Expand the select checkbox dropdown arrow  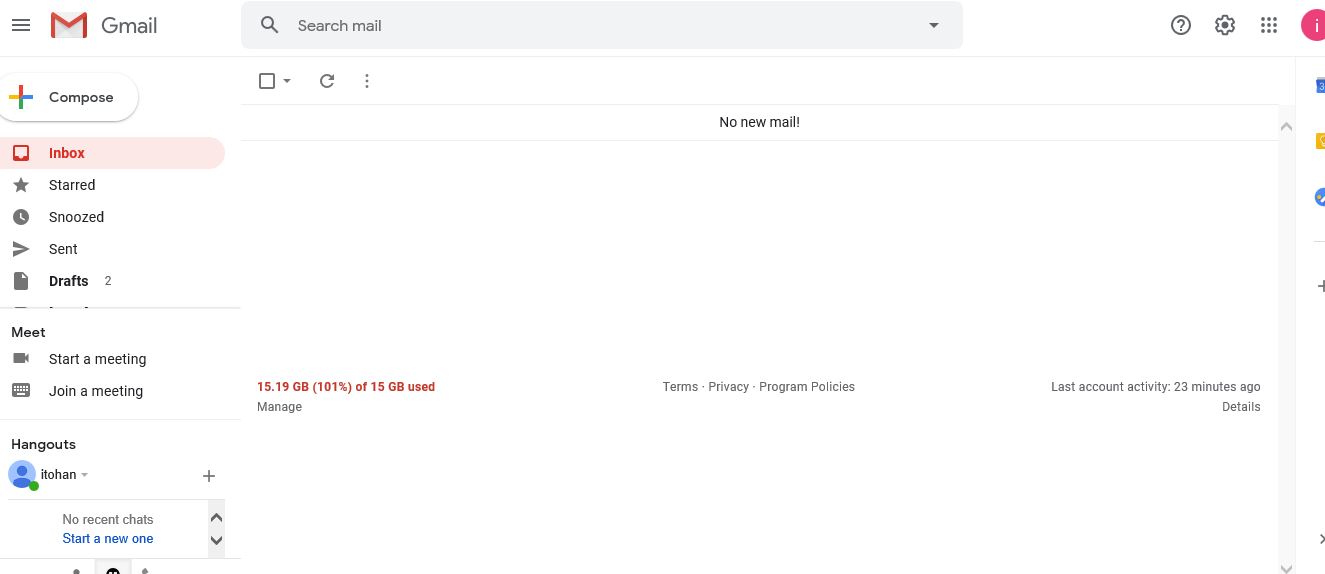pyautogui.click(x=287, y=81)
